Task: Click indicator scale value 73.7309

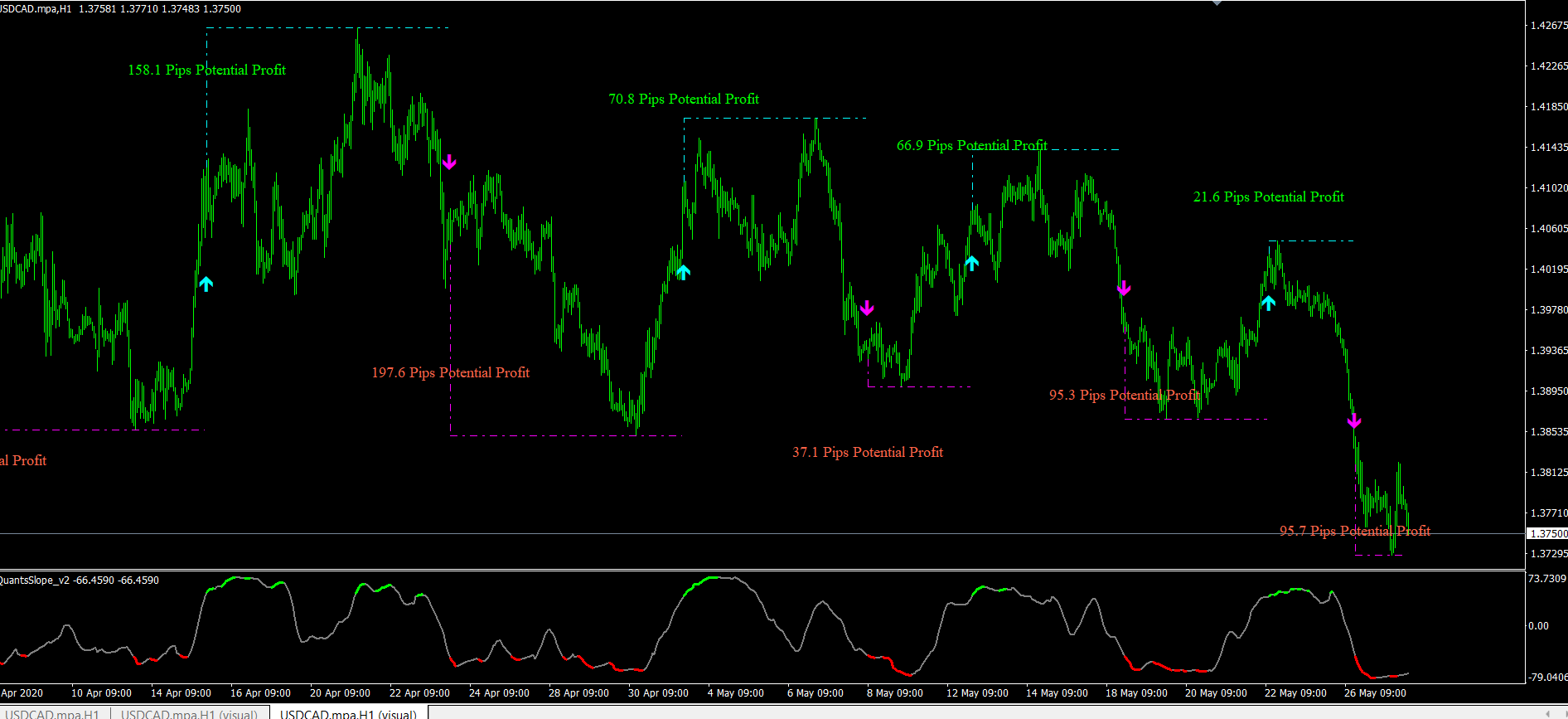Action: tap(1547, 578)
